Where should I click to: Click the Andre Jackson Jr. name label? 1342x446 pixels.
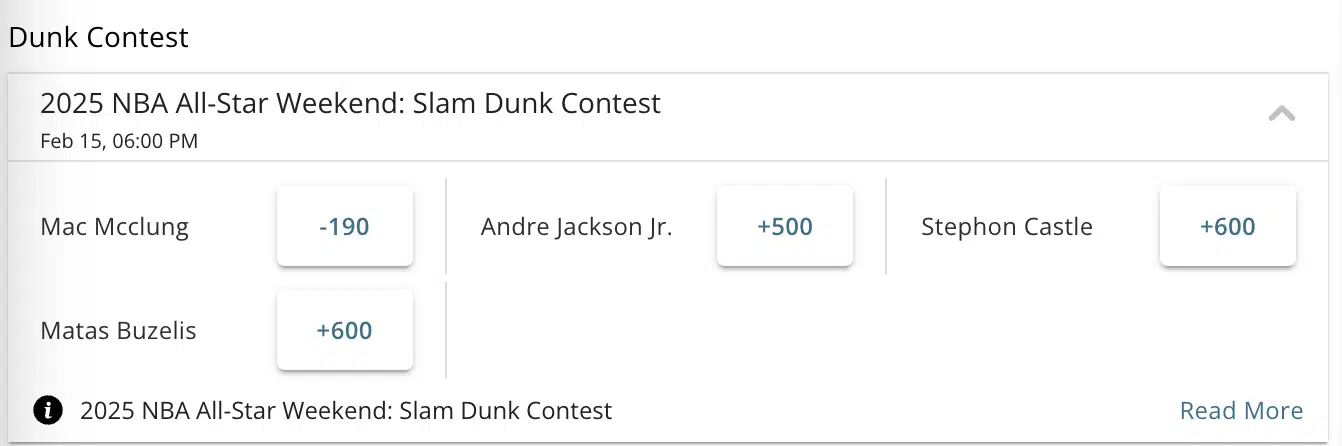coord(576,227)
